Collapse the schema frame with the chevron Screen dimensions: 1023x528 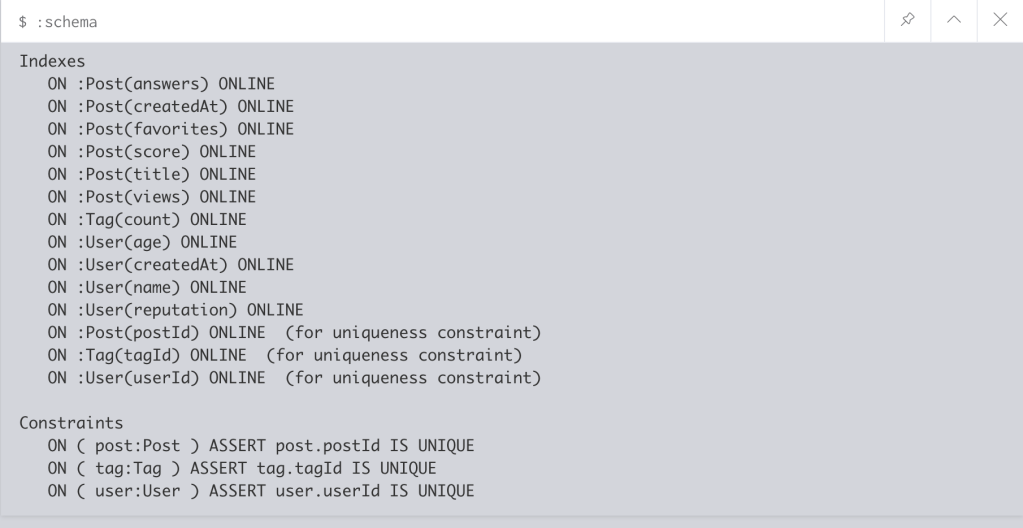(954, 20)
